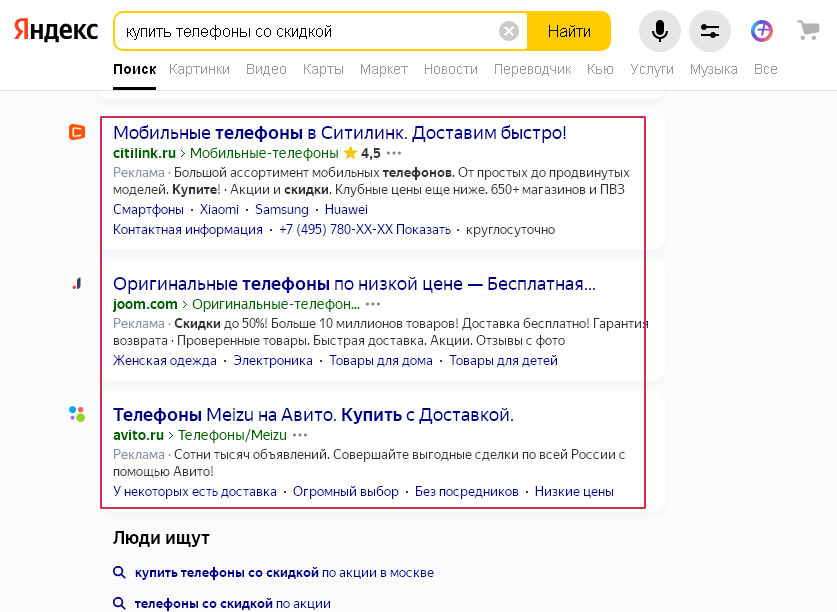Click the microphone voice search icon
Viewport: 837px width, 612px height.
point(660,31)
